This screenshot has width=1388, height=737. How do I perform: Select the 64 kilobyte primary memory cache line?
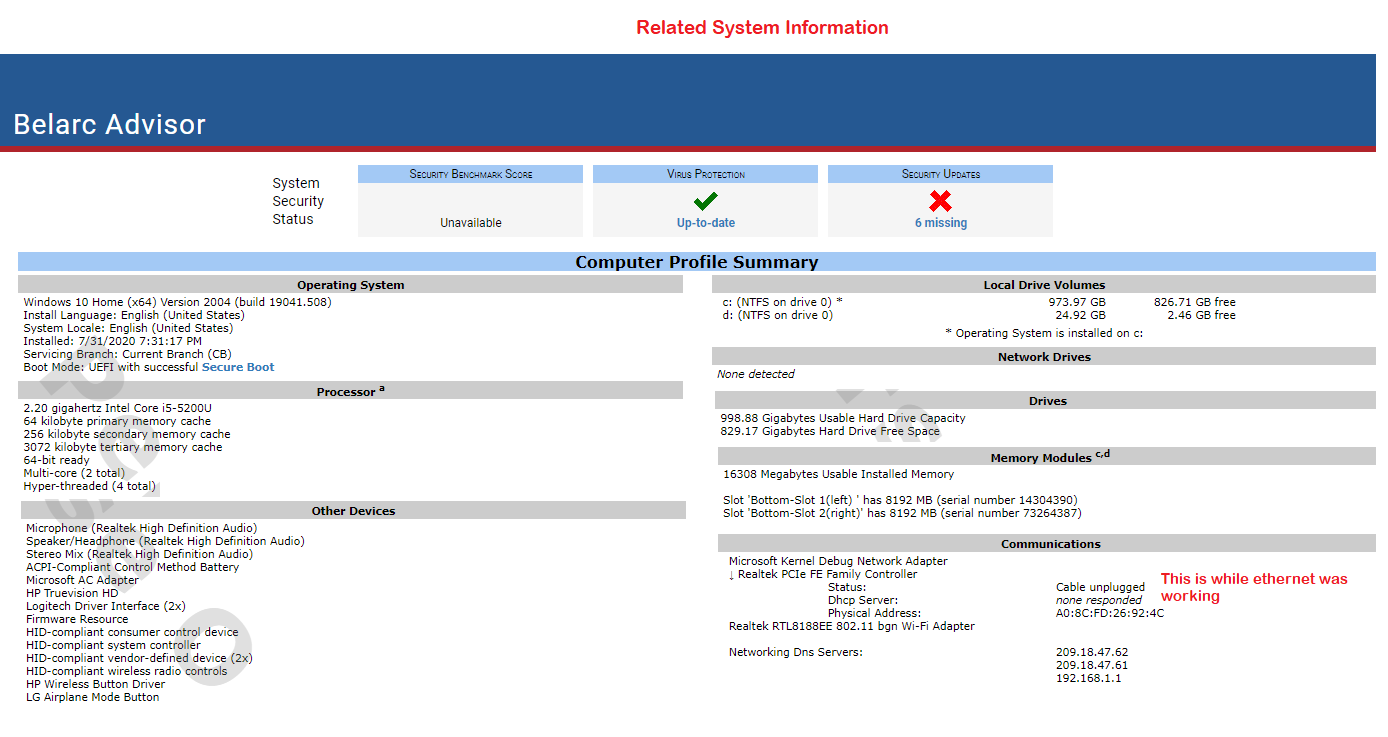pyautogui.click(x=117, y=421)
